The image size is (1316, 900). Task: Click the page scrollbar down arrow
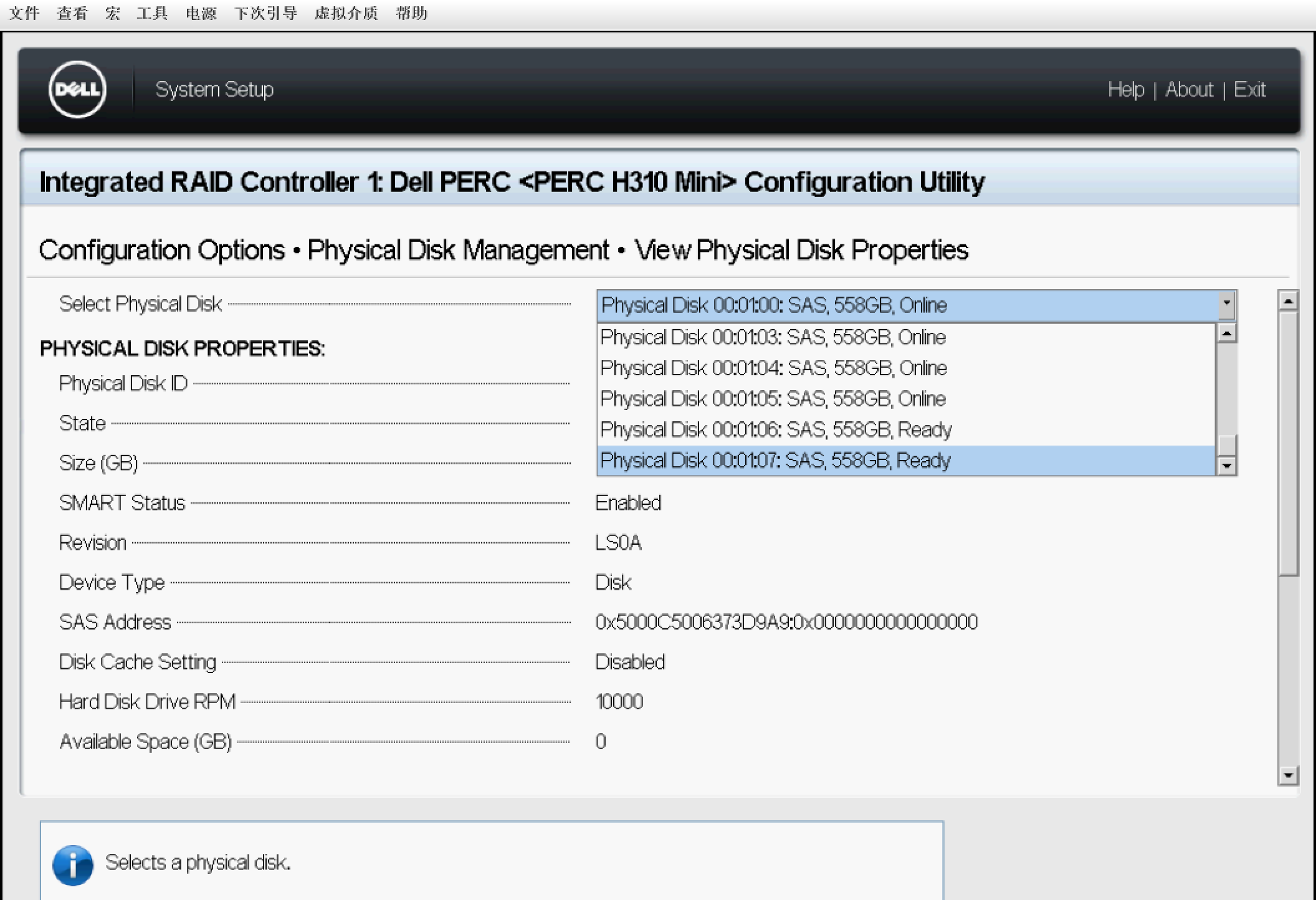coord(1287,775)
